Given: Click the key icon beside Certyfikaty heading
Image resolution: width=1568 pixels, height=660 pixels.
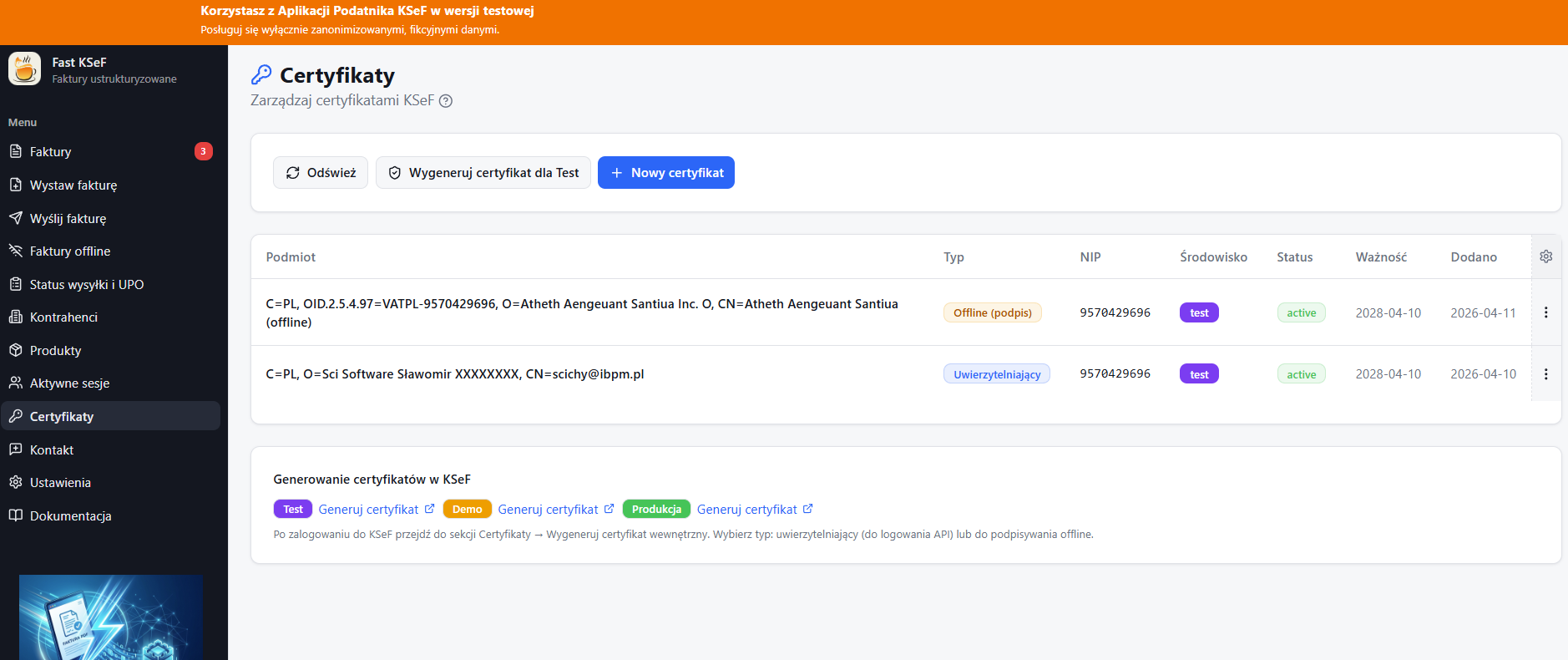Looking at the screenshot, I should pyautogui.click(x=261, y=75).
